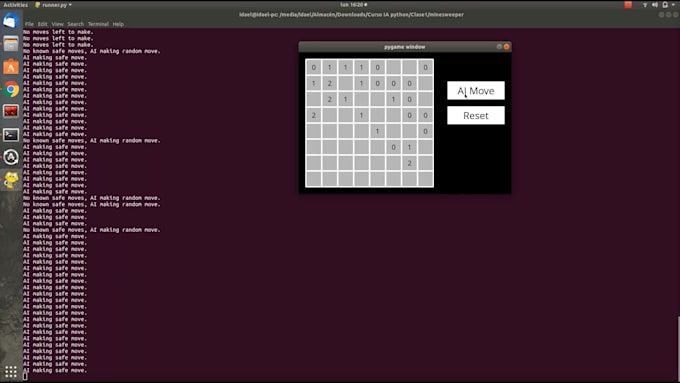Open the Activities overview

pos(16,5)
